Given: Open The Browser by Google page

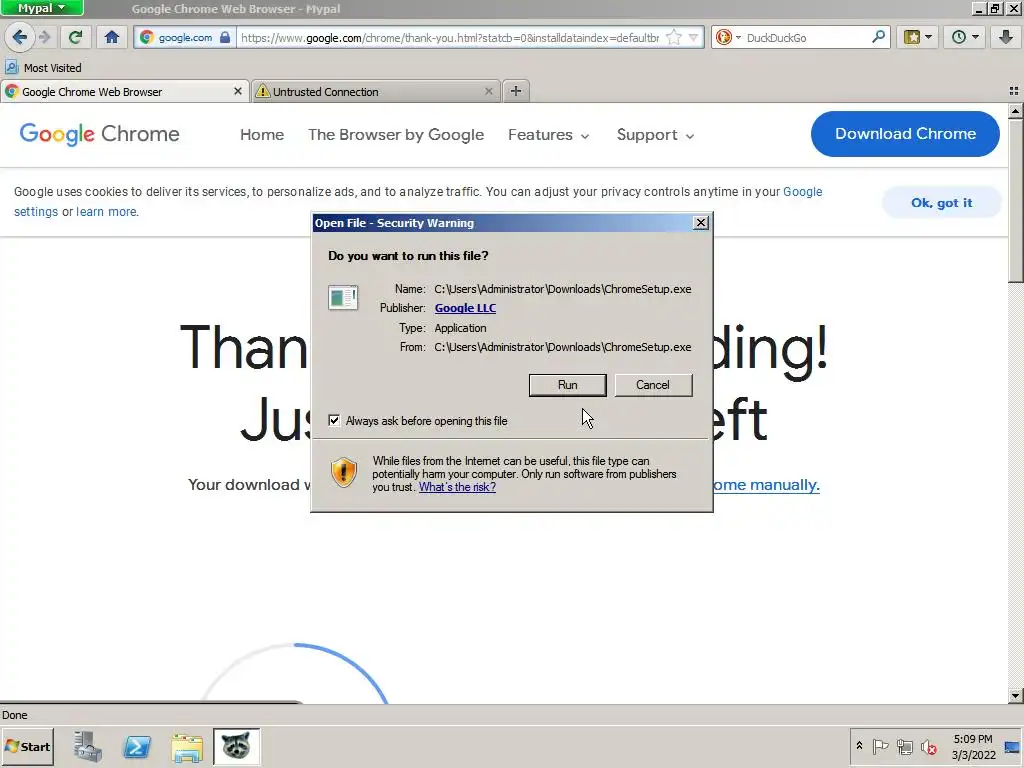Looking at the screenshot, I should [x=396, y=135].
